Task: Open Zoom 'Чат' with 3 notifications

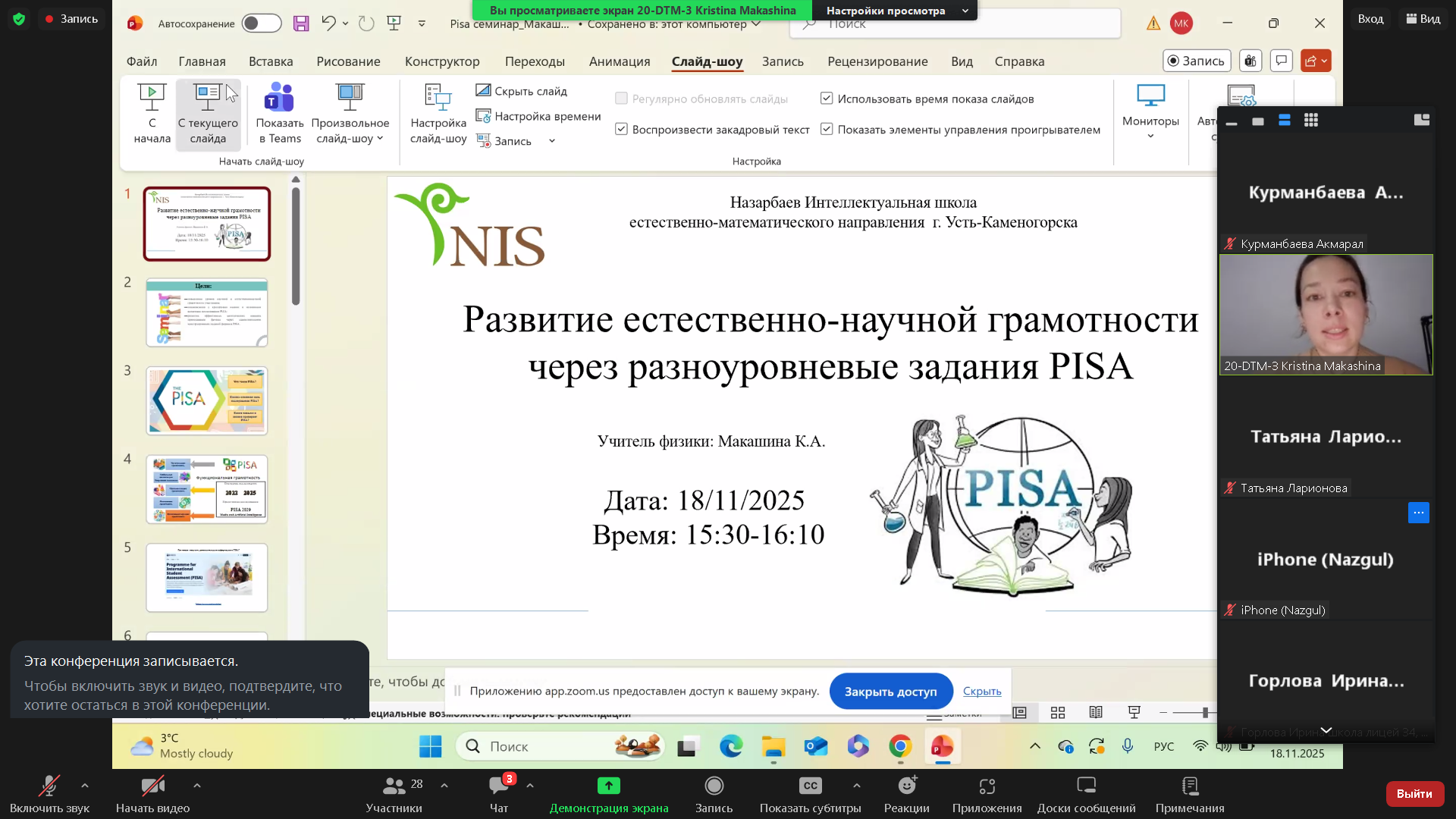Action: point(499,794)
